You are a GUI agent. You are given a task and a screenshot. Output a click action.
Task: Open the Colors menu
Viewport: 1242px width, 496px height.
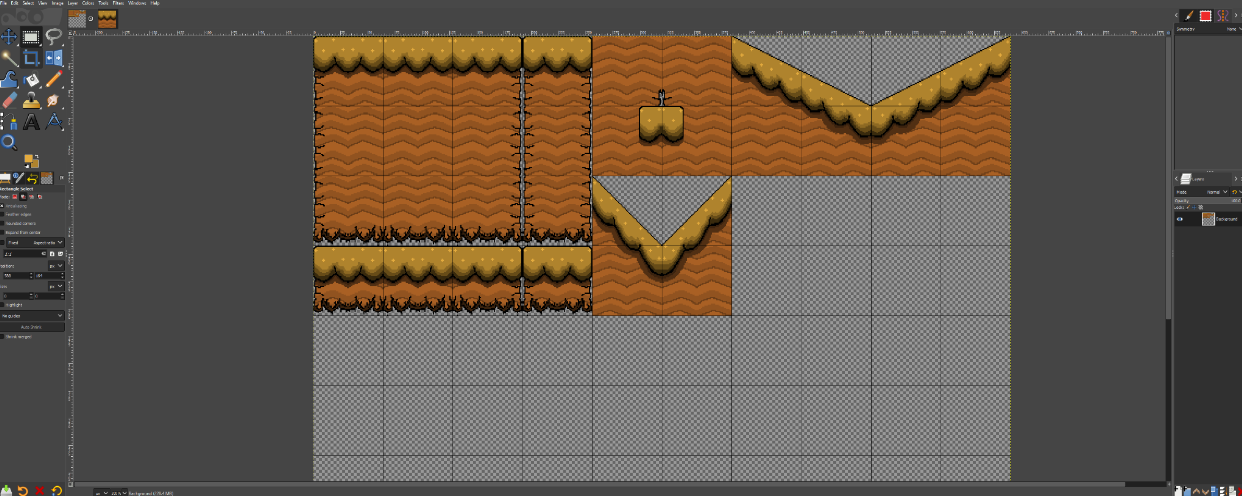(x=88, y=4)
